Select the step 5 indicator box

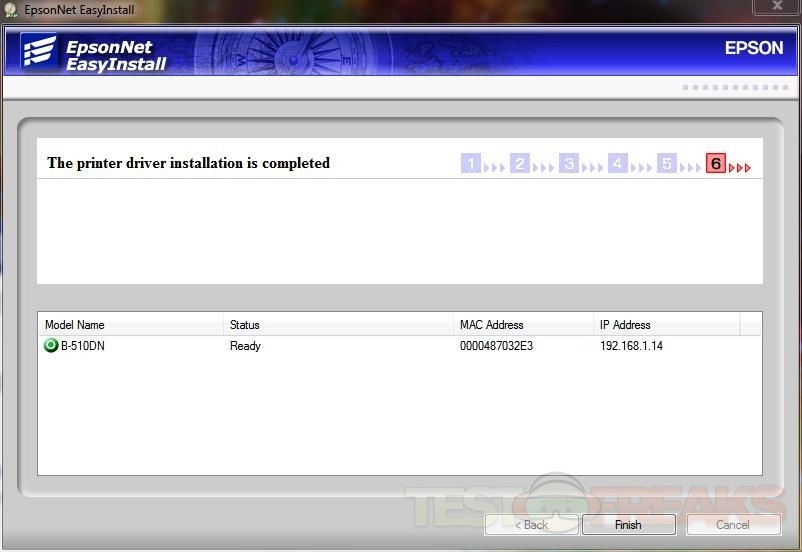coord(667,164)
